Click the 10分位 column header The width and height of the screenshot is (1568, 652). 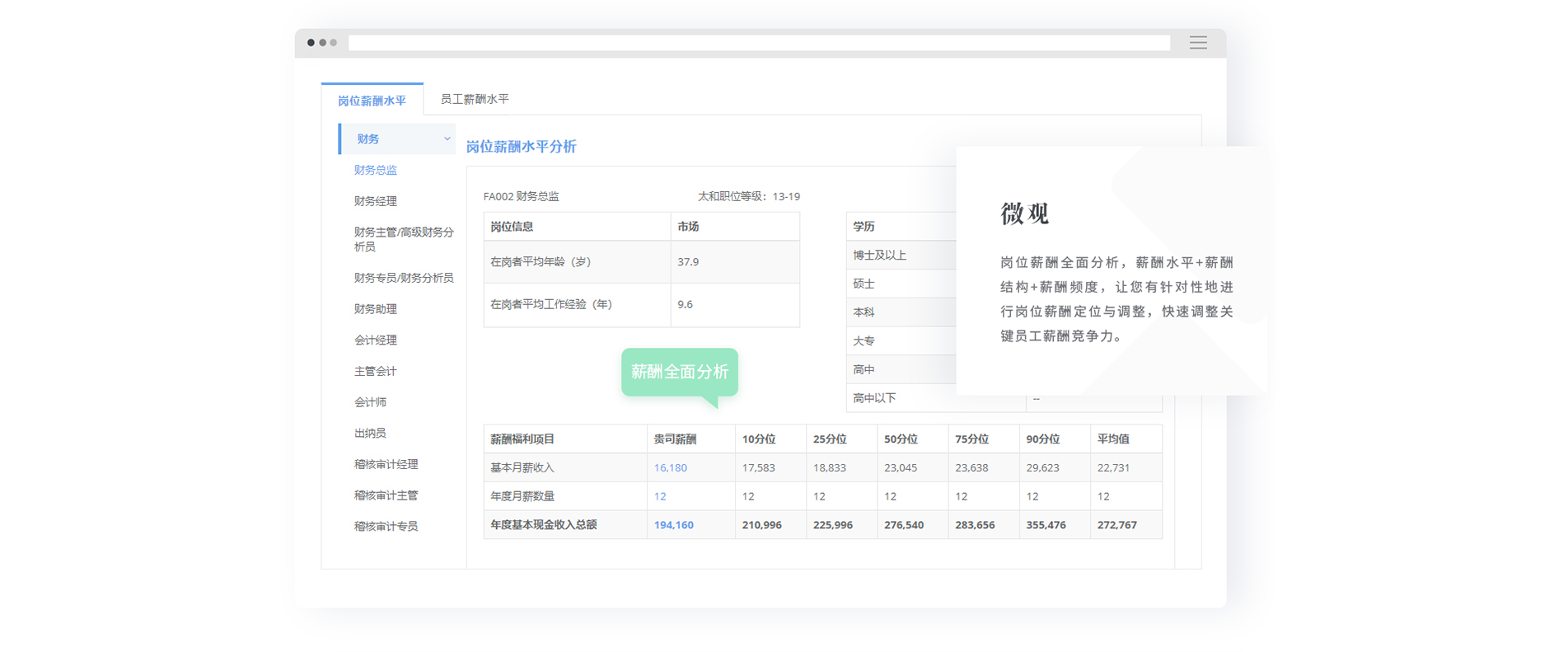pos(759,439)
